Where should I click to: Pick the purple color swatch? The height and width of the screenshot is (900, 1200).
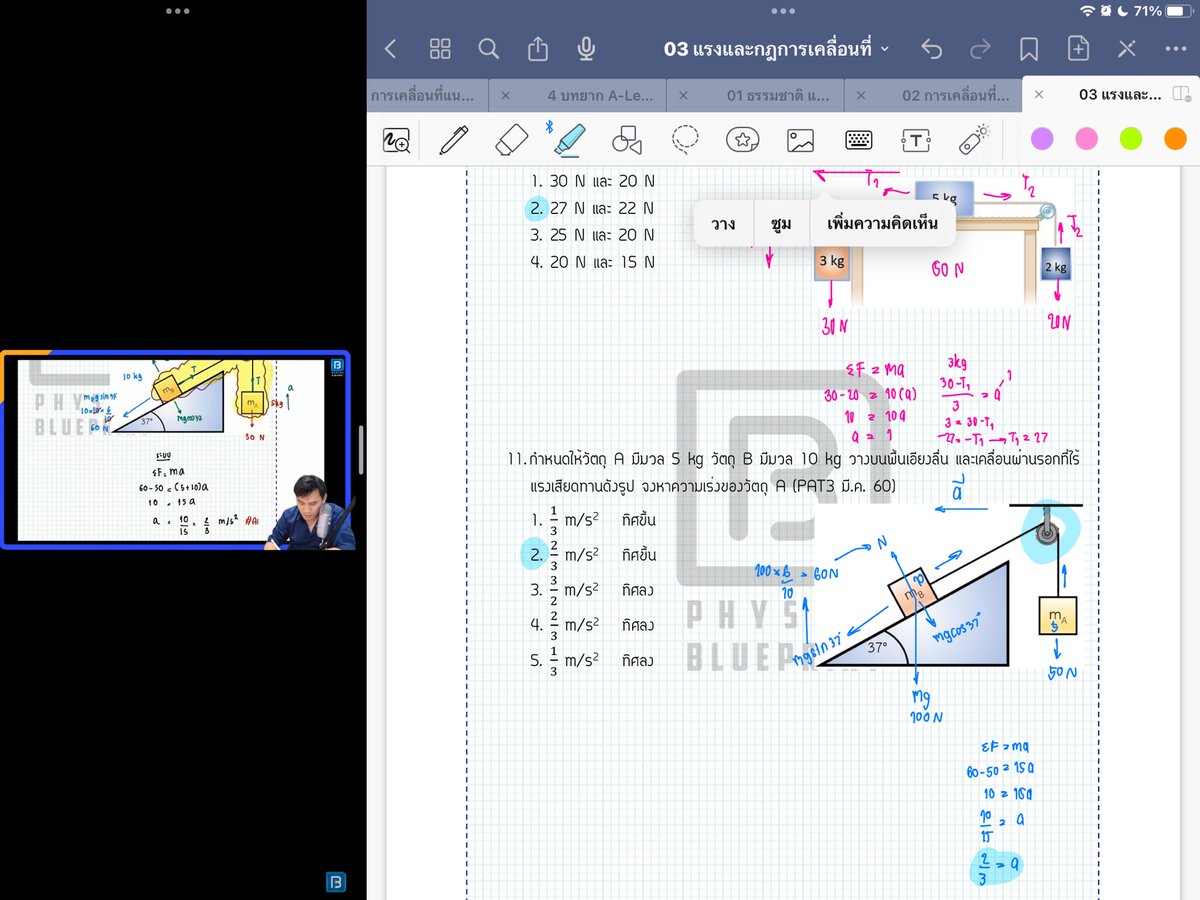click(x=1042, y=139)
